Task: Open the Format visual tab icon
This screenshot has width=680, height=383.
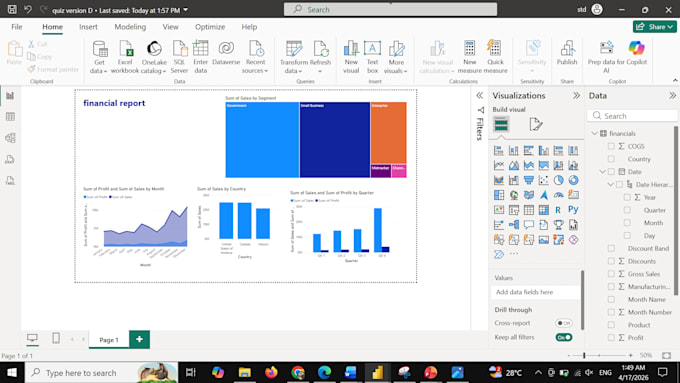Action: [x=536, y=125]
